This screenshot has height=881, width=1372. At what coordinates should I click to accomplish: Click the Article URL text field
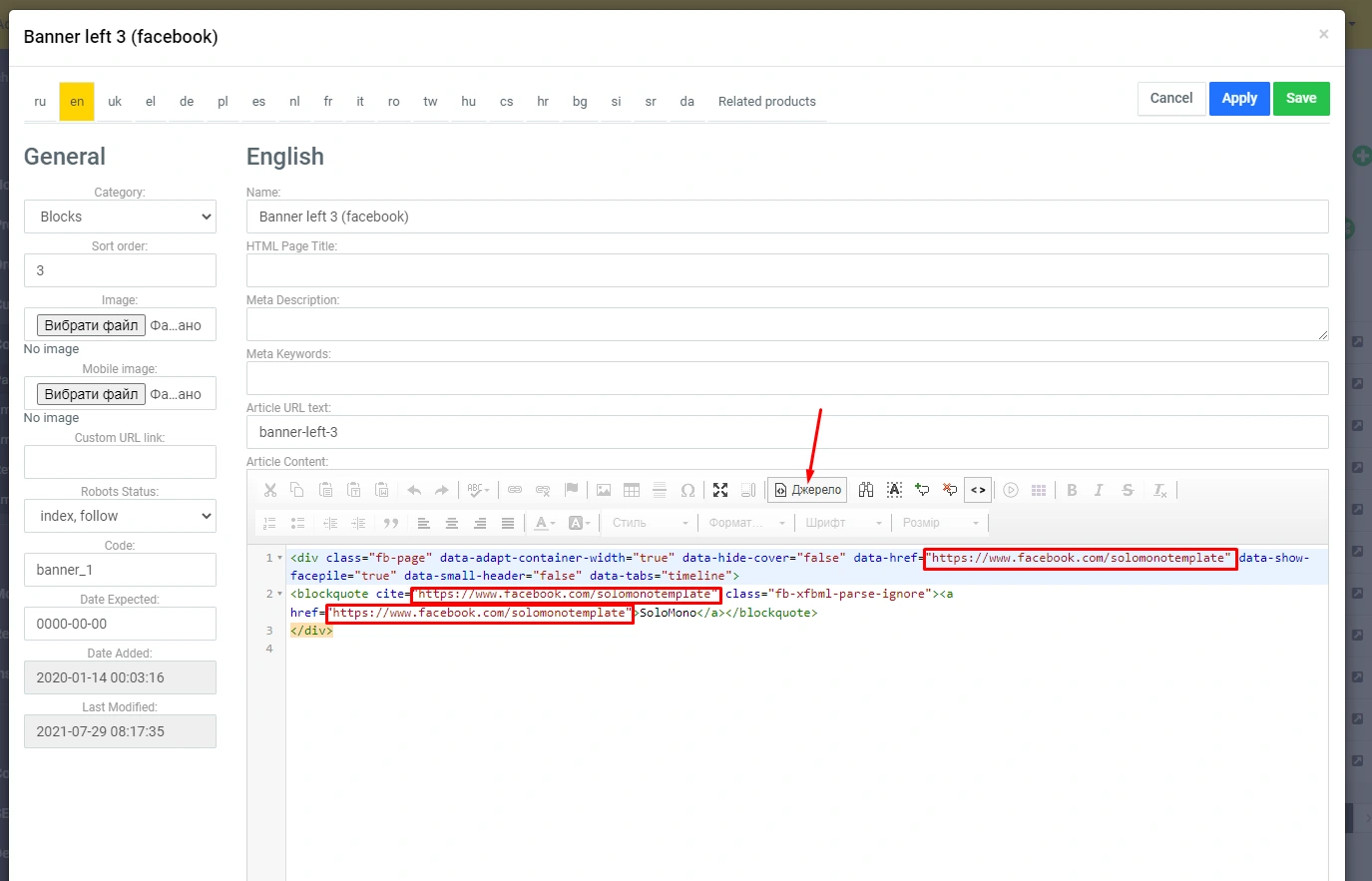(x=786, y=432)
